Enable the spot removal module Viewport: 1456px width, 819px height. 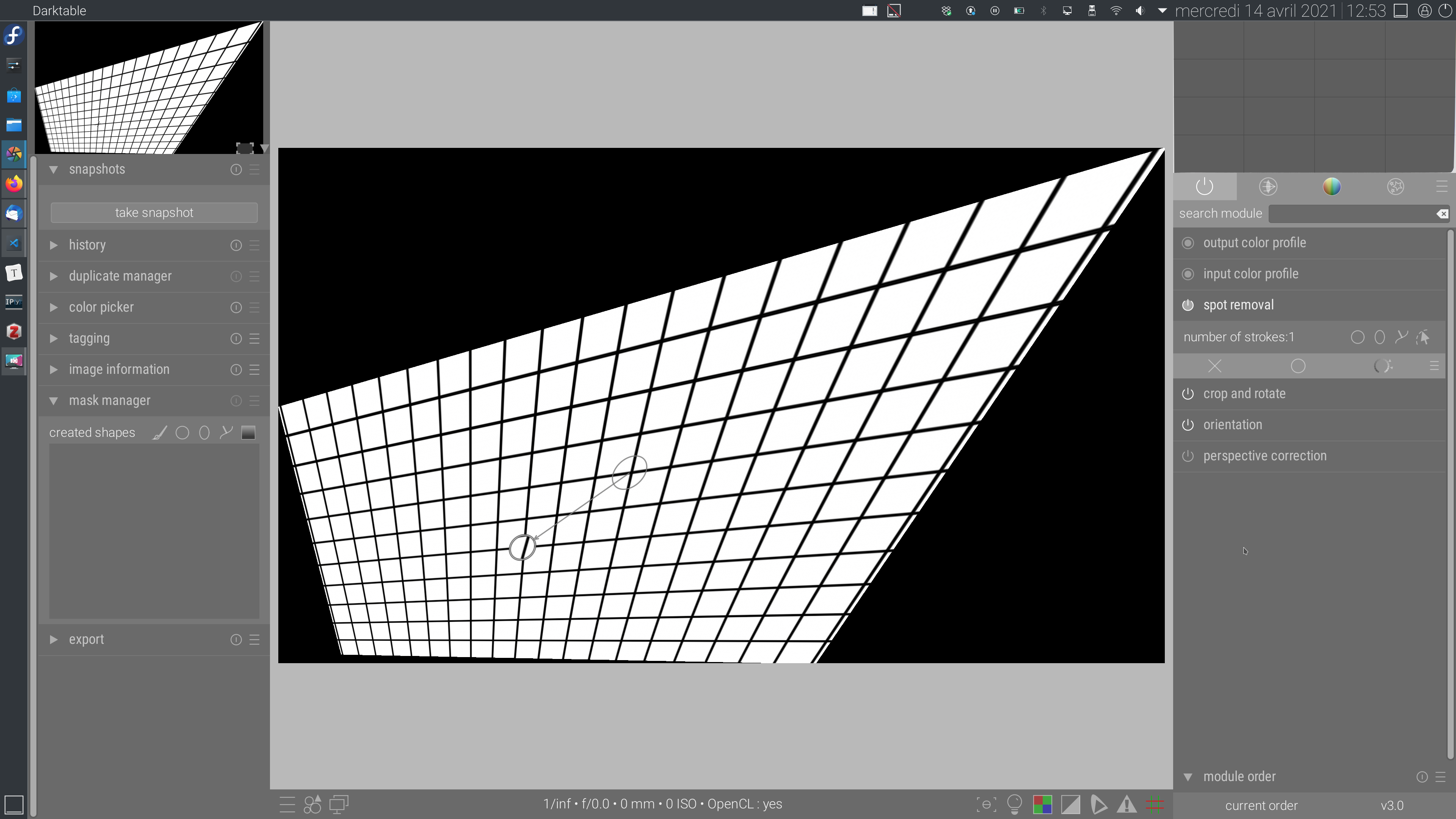pos(1188,304)
